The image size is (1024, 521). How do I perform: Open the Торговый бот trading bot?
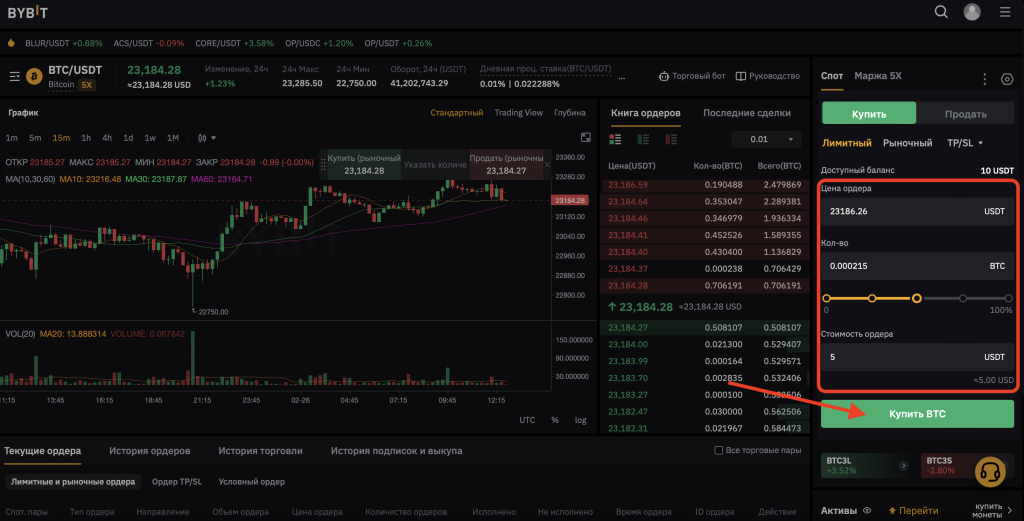[x=692, y=76]
